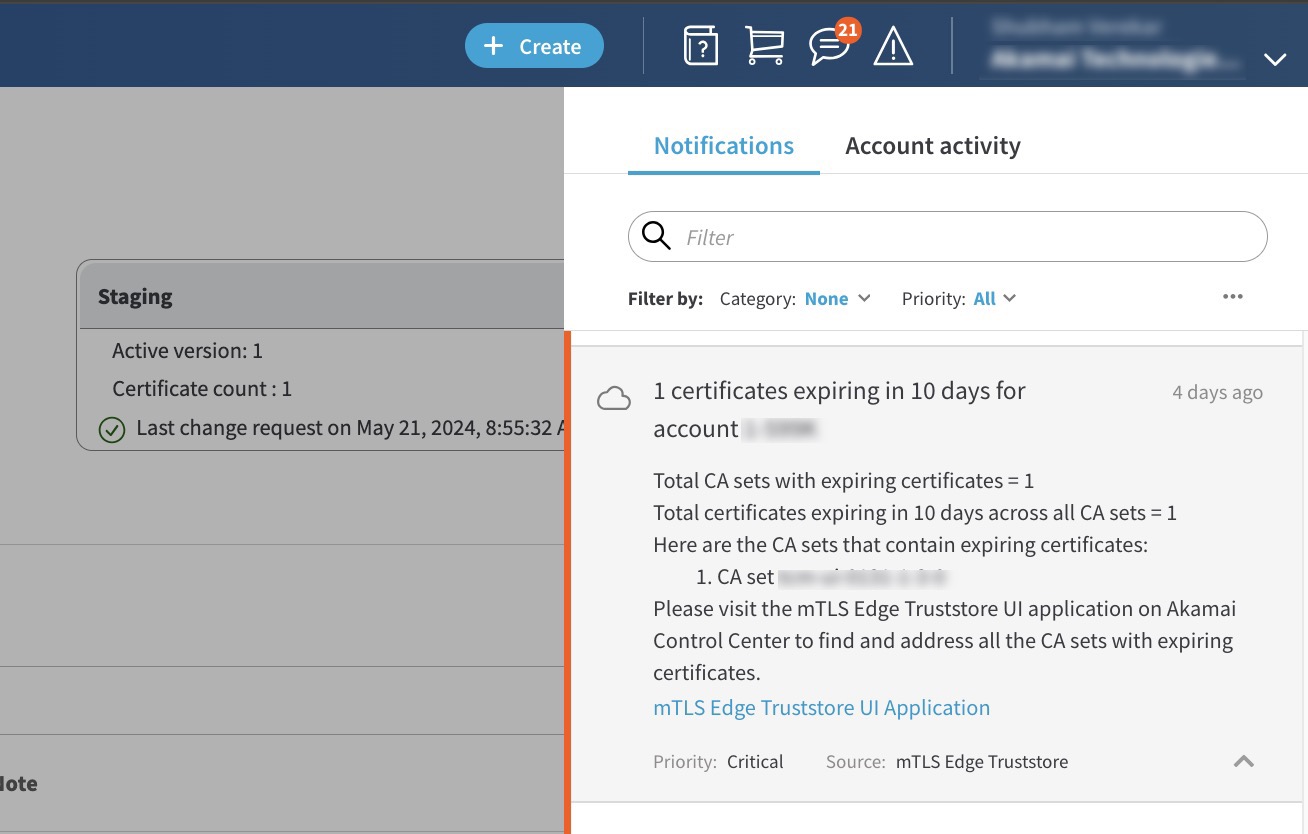Click the Create button
The height and width of the screenshot is (834, 1308).
click(534, 46)
